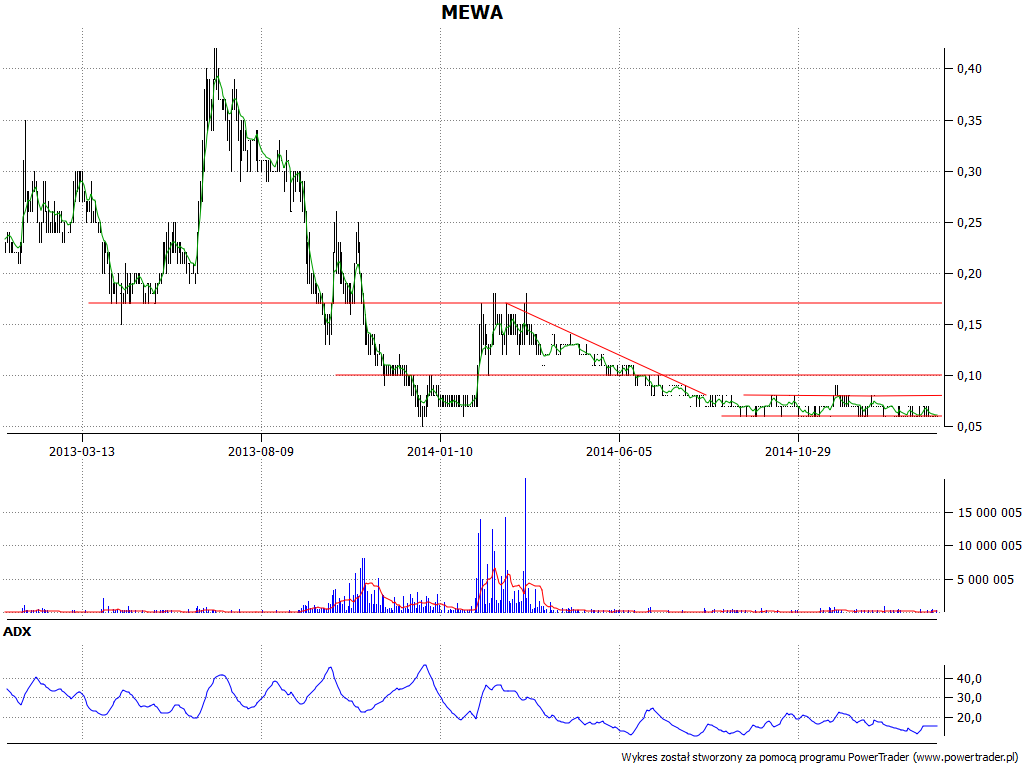Select the 2014-06-05 date label
The image size is (1024, 768).
[619, 451]
